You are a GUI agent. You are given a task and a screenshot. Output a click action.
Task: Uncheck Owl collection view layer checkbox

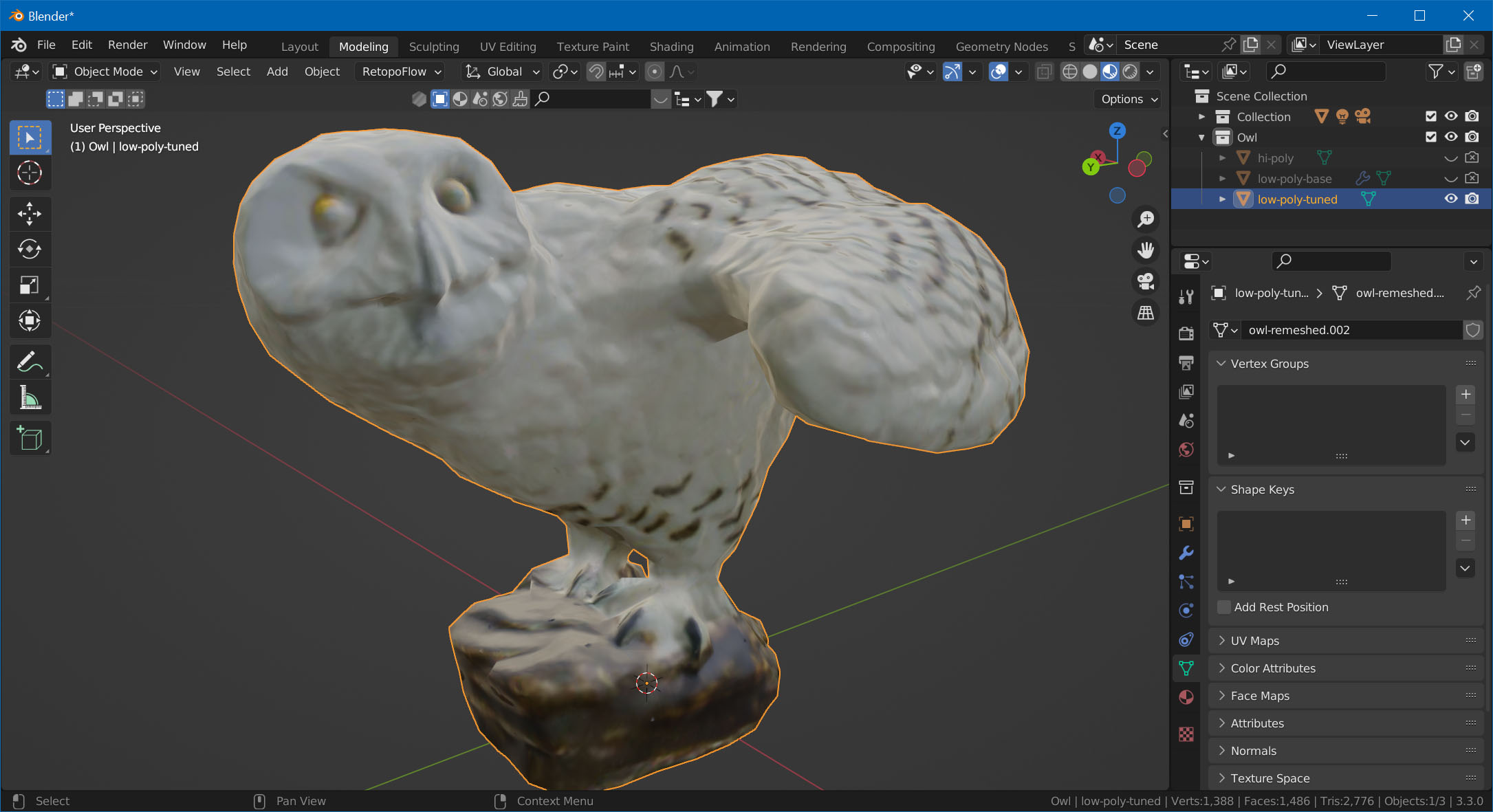coord(1431,137)
